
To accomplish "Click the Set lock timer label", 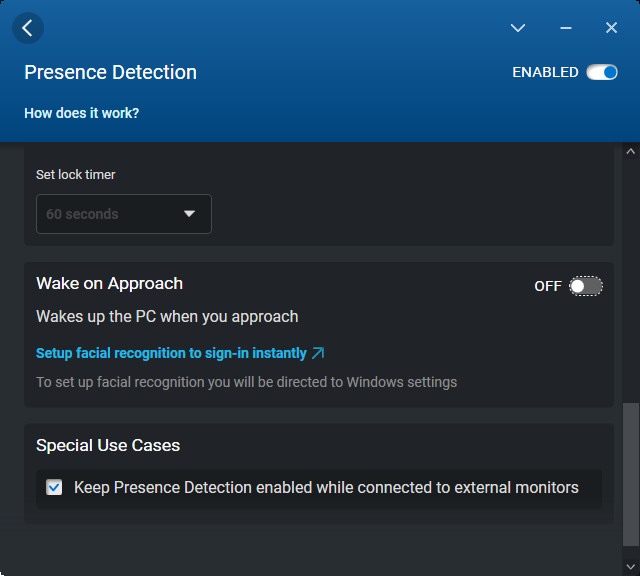I will 76,174.
